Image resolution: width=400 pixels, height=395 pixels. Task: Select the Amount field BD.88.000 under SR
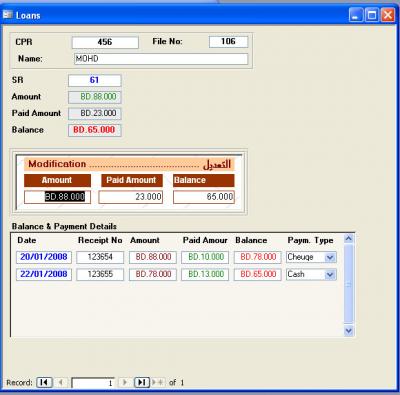pyautogui.click(x=95, y=97)
